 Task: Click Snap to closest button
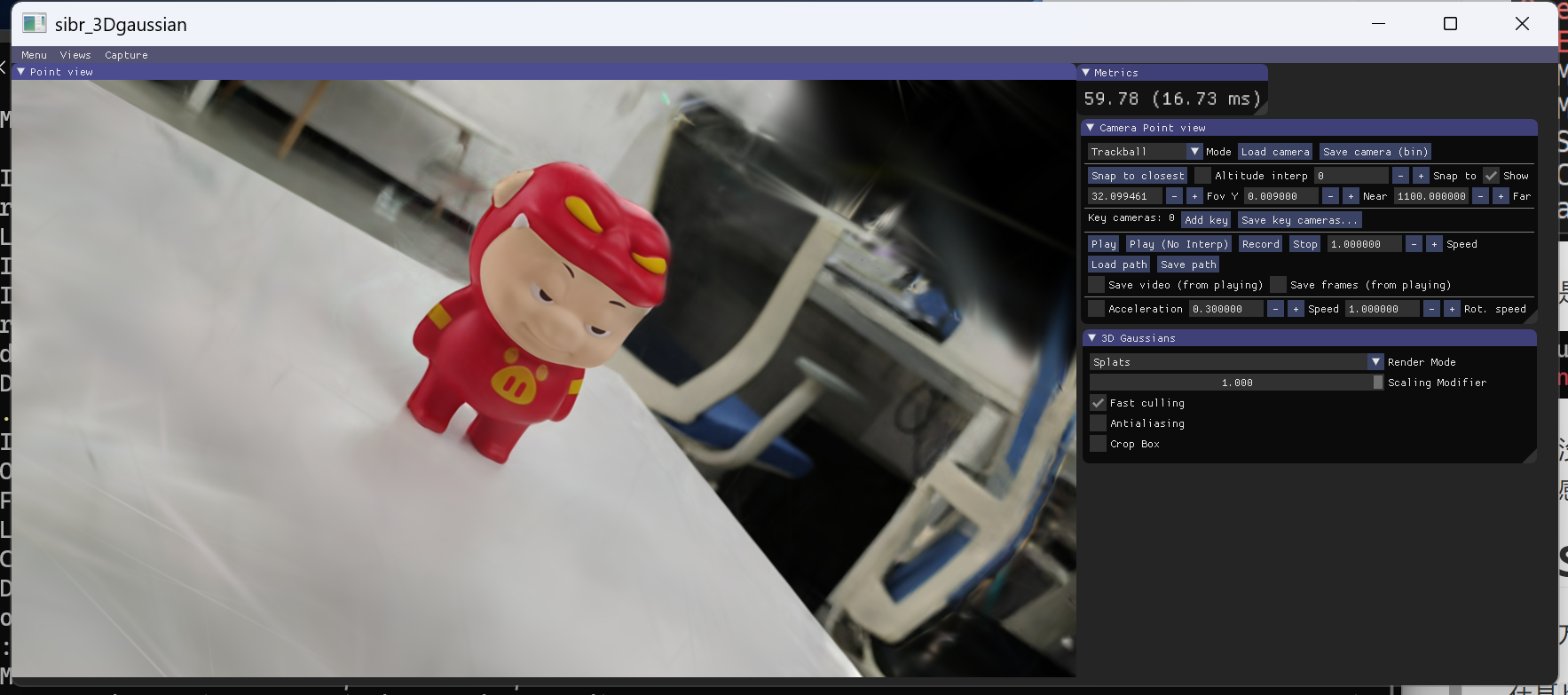click(x=1138, y=176)
